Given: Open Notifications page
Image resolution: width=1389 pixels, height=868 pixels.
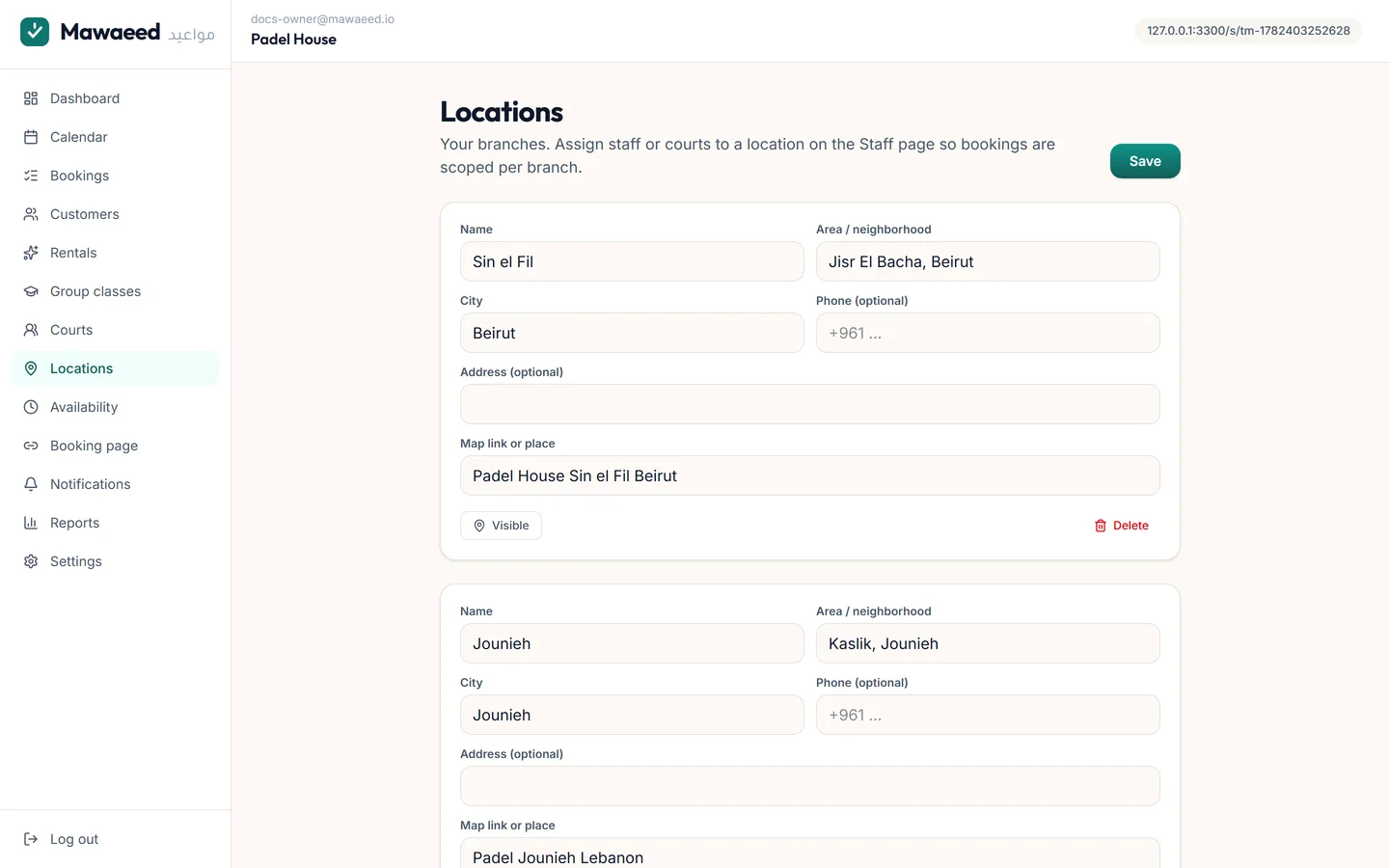Looking at the screenshot, I should coord(116,484).
